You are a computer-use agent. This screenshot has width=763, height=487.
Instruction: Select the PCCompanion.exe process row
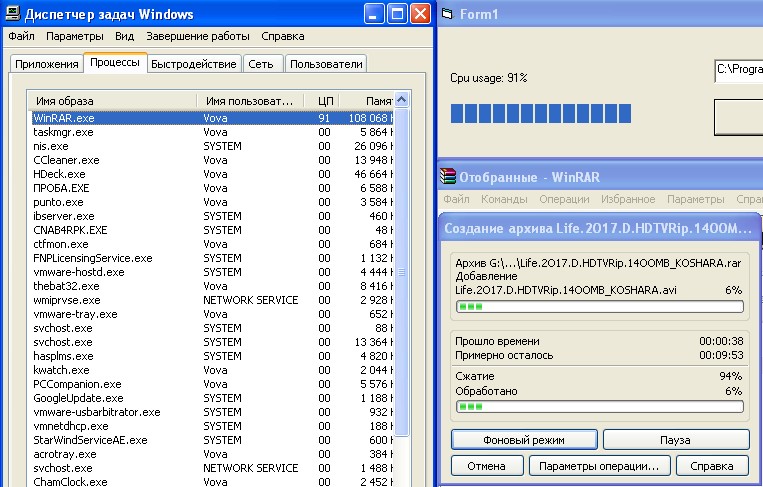(212, 384)
